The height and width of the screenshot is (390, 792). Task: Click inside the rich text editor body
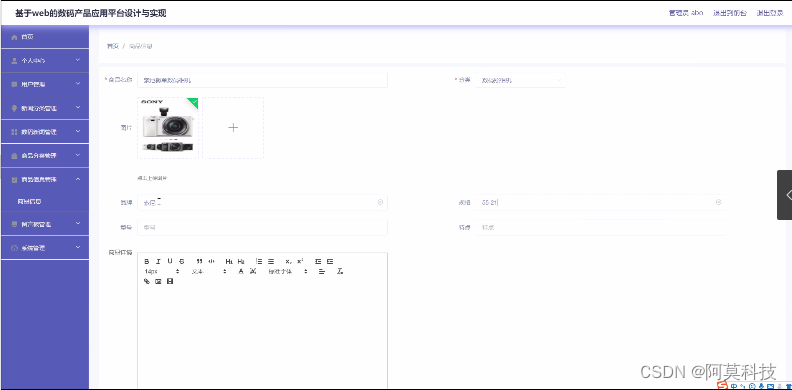(x=262, y=336)
